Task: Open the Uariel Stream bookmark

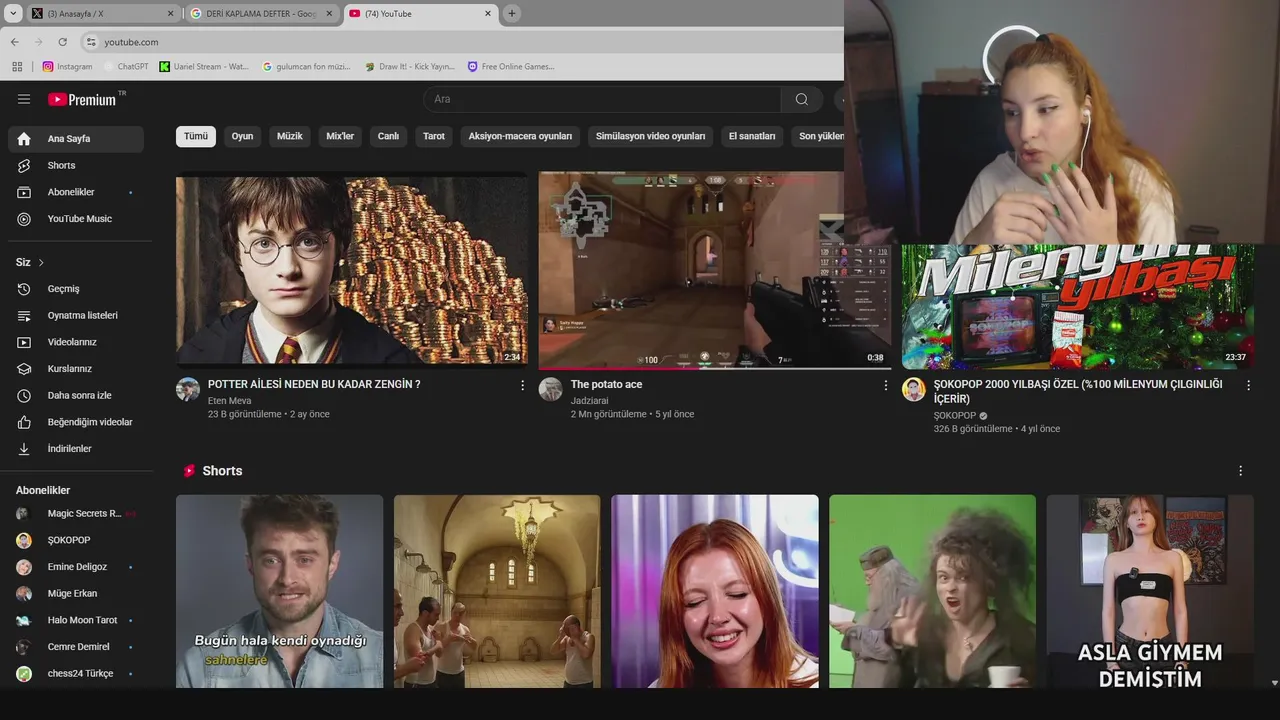Action: (205, 67)
